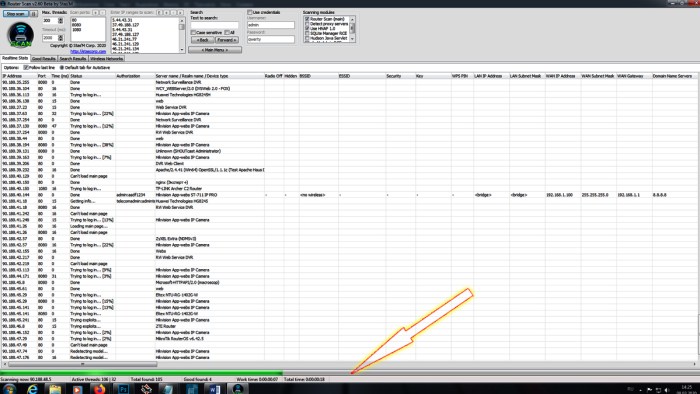Toggle the Use HNAP 1.0 module
Image resolution: width=700 pixels, height=394 pixels.
(x=307, y=29)
